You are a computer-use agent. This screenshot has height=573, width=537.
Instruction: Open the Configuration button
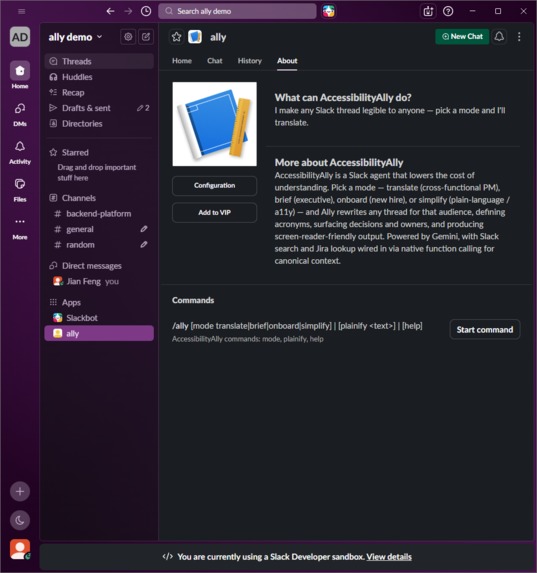[215, 186]
